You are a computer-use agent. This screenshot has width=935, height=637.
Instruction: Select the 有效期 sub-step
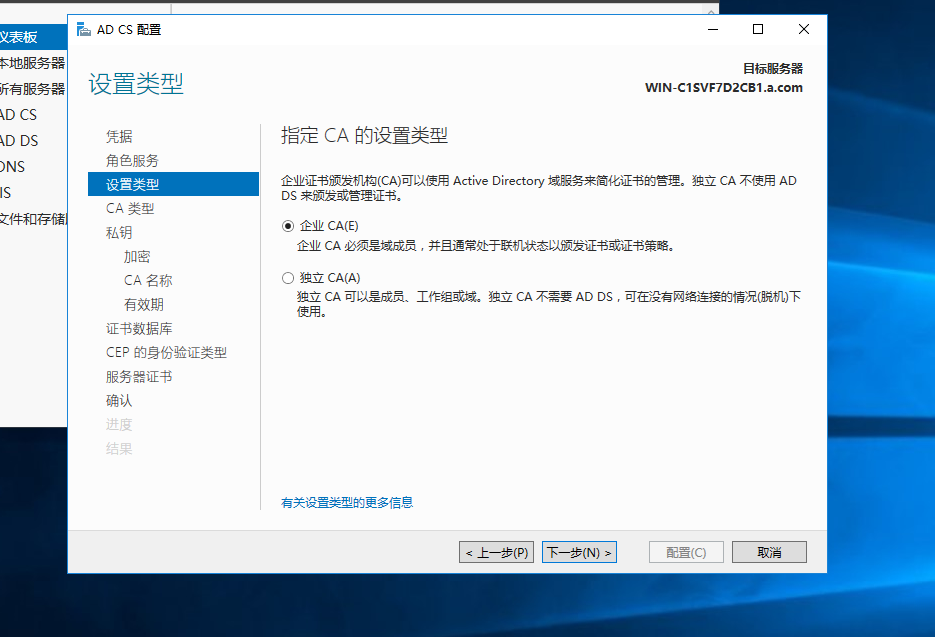tap(144, 305)
